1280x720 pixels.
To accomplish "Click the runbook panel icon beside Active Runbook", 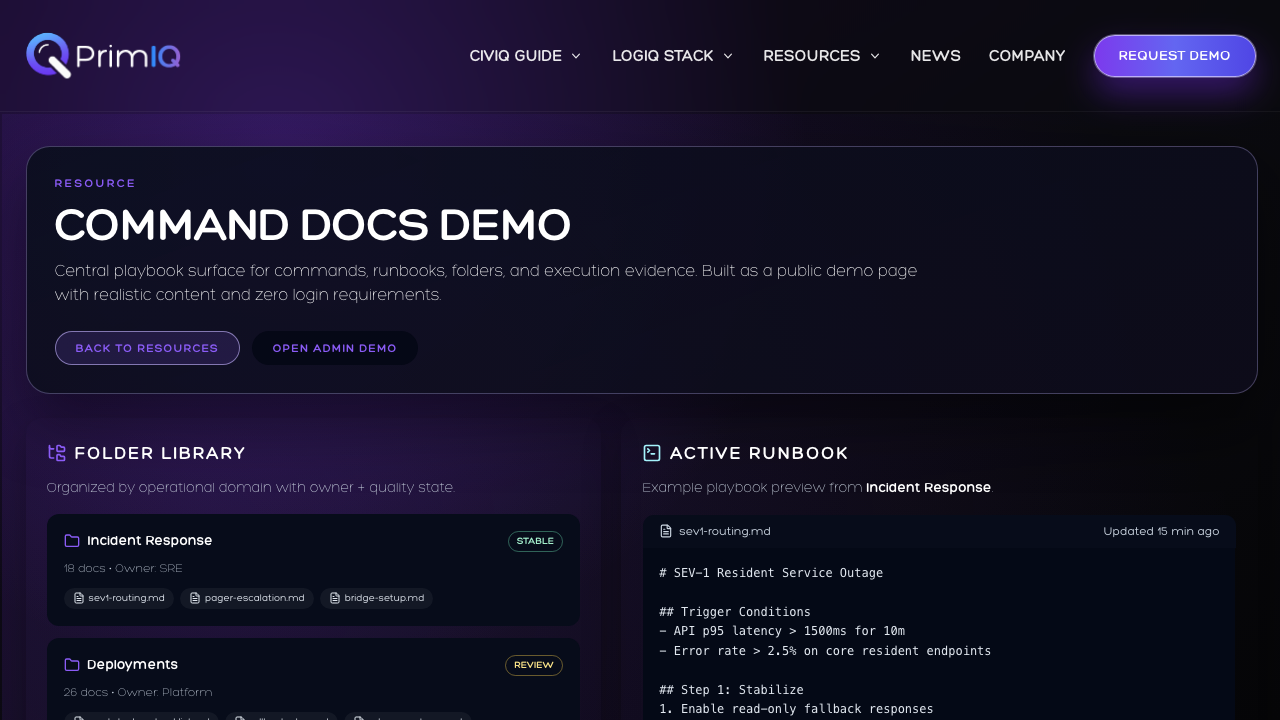I will (652, 452).
